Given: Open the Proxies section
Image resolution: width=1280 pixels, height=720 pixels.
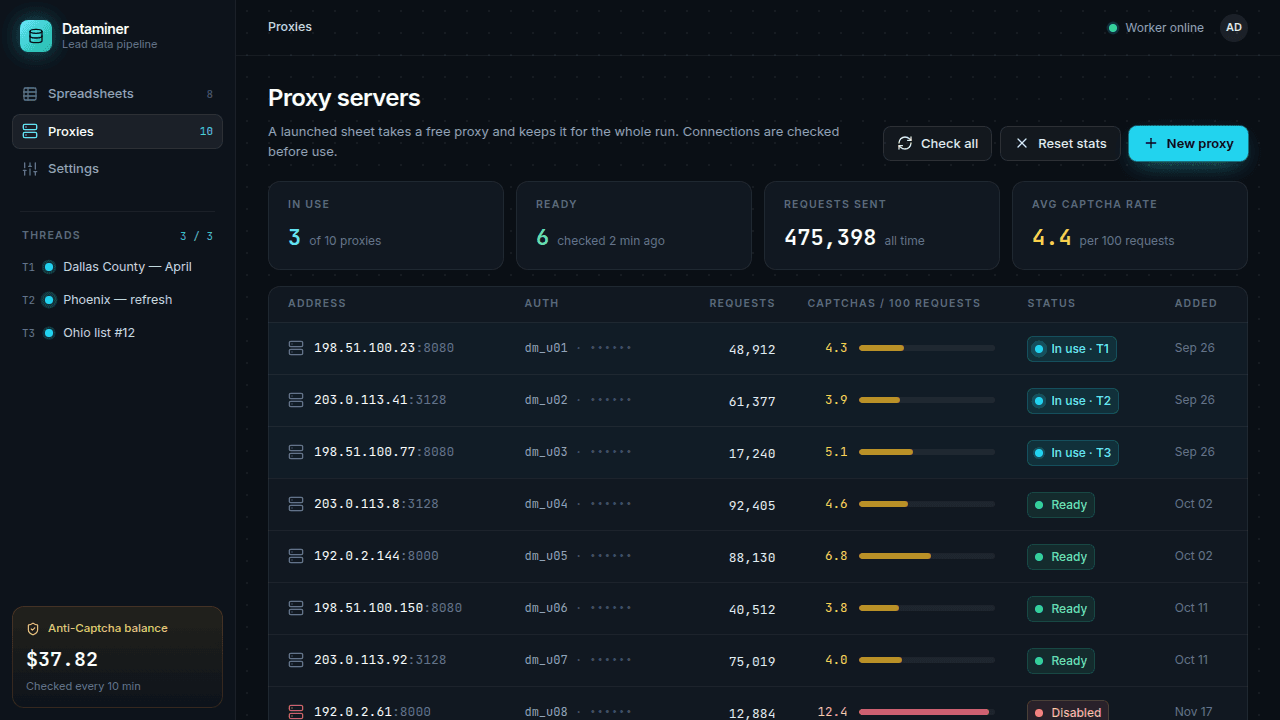Looking at the screenshot, I should 117,131.
